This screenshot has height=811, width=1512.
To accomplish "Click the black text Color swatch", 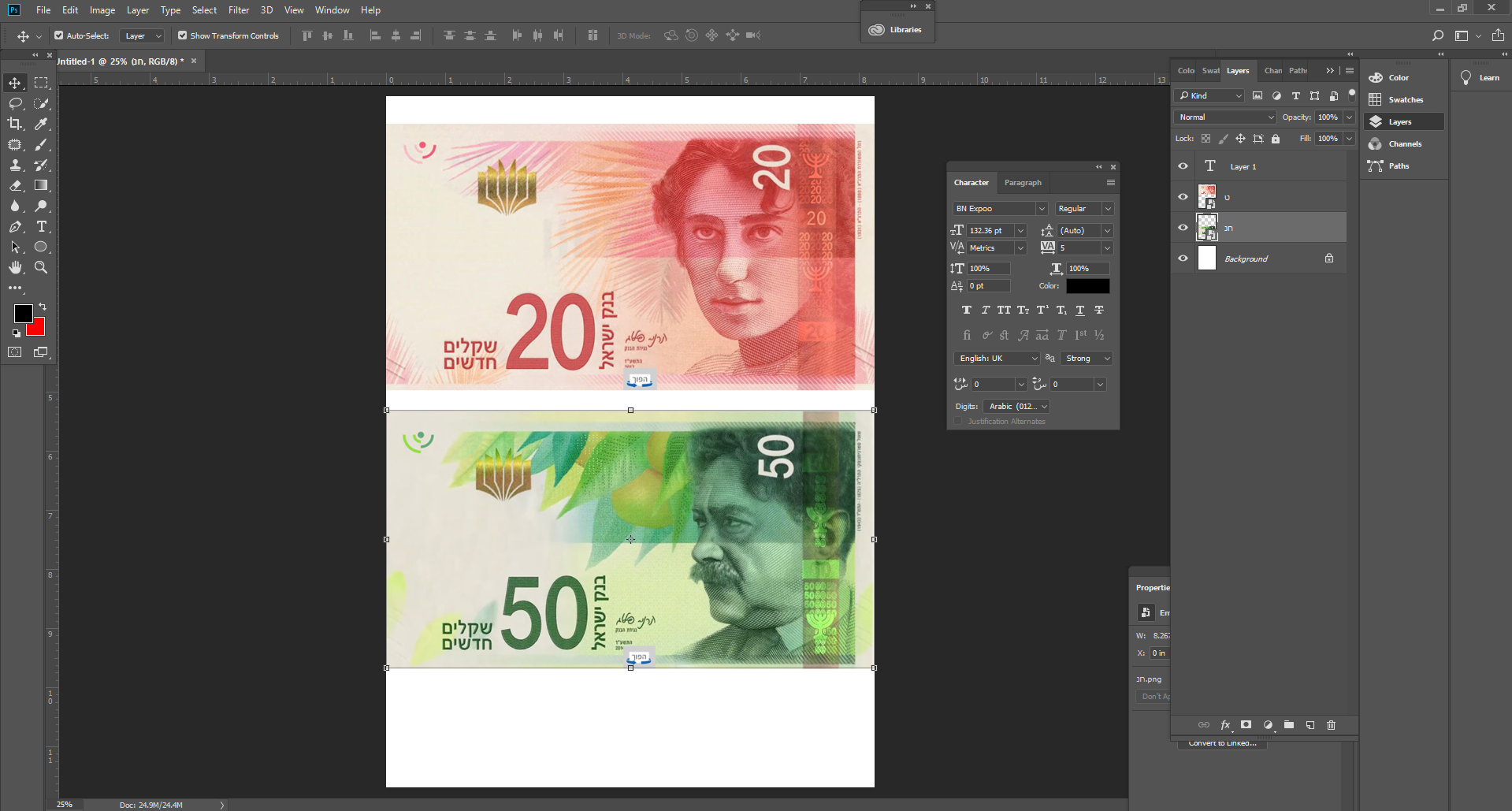I will pyautogui.click(x=1087, y=286).
